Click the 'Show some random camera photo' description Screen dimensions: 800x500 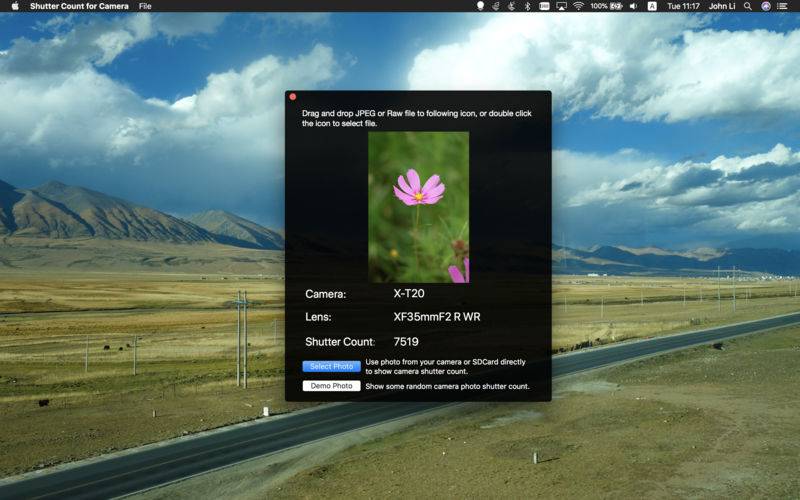point(447,386)
